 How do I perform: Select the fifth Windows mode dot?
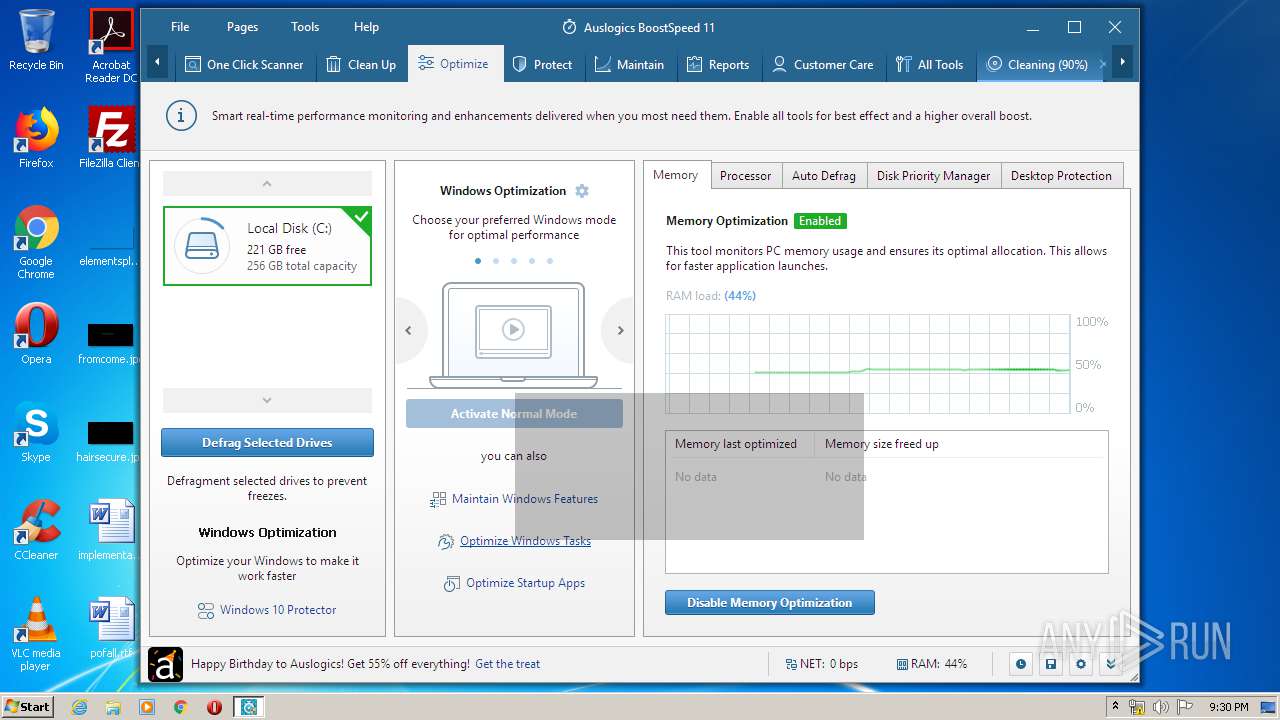coord(550,261)
